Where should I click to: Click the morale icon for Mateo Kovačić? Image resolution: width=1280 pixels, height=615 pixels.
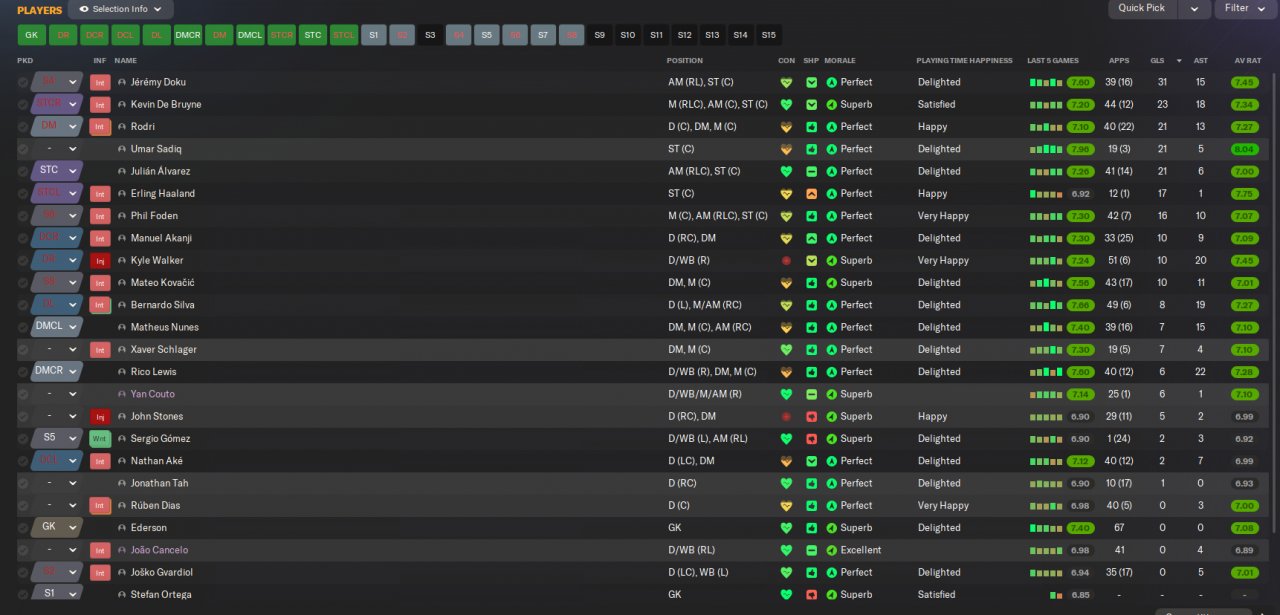coord(831,283)
